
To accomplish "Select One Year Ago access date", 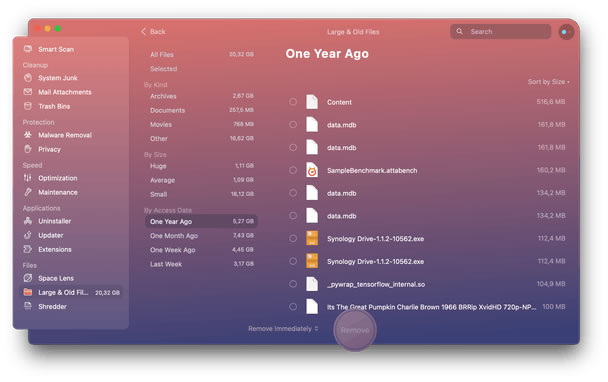I will pos(201,221).
